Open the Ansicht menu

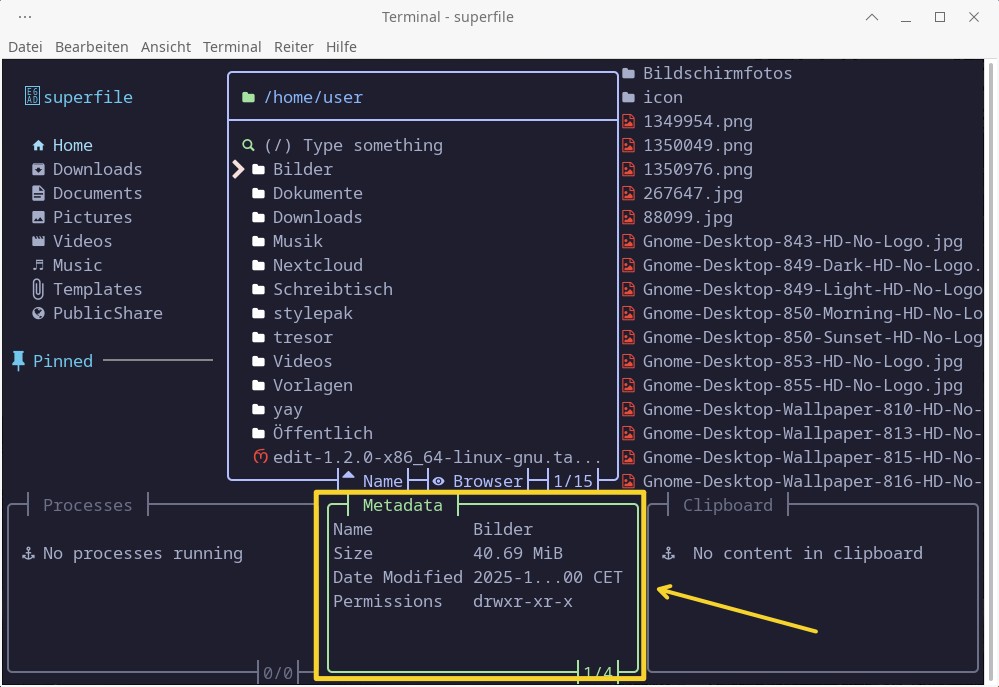(165, 47)
